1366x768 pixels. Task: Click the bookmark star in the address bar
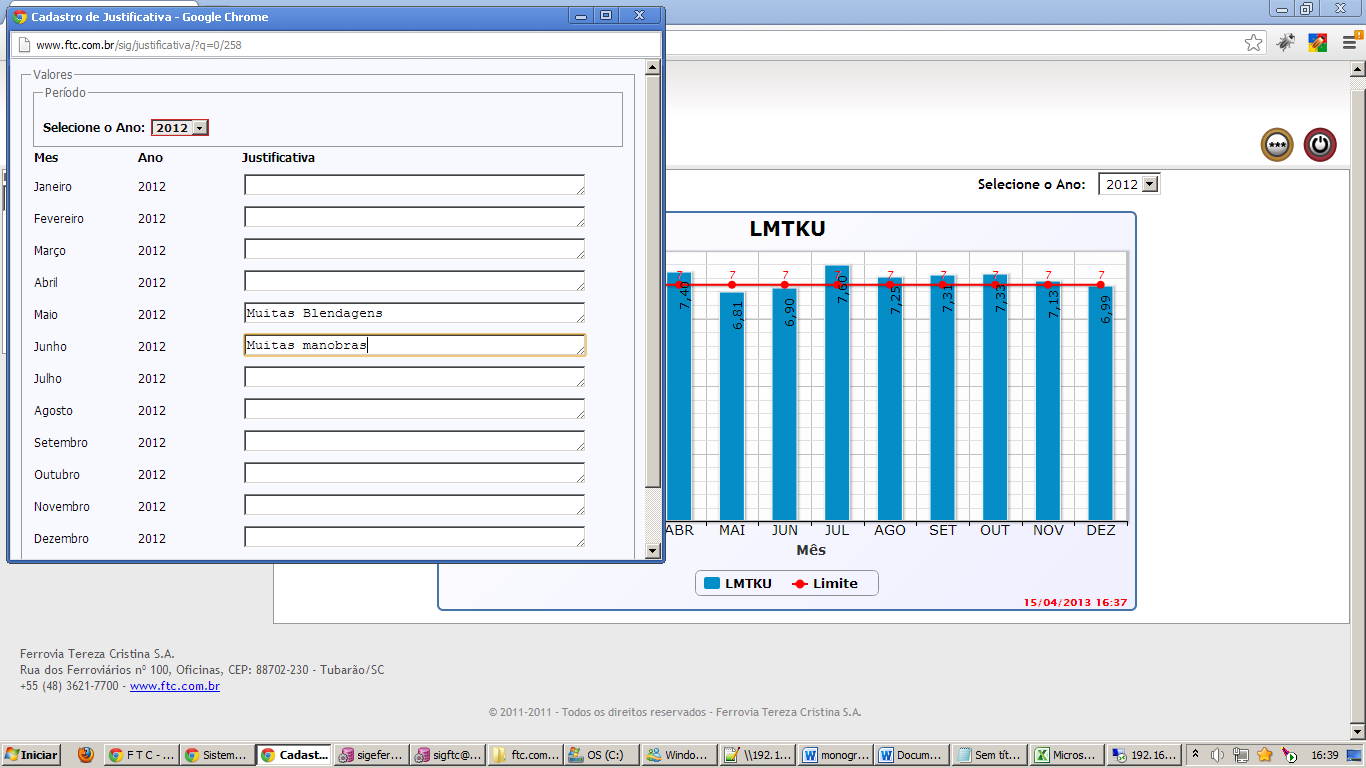(x=1253, y=43)
